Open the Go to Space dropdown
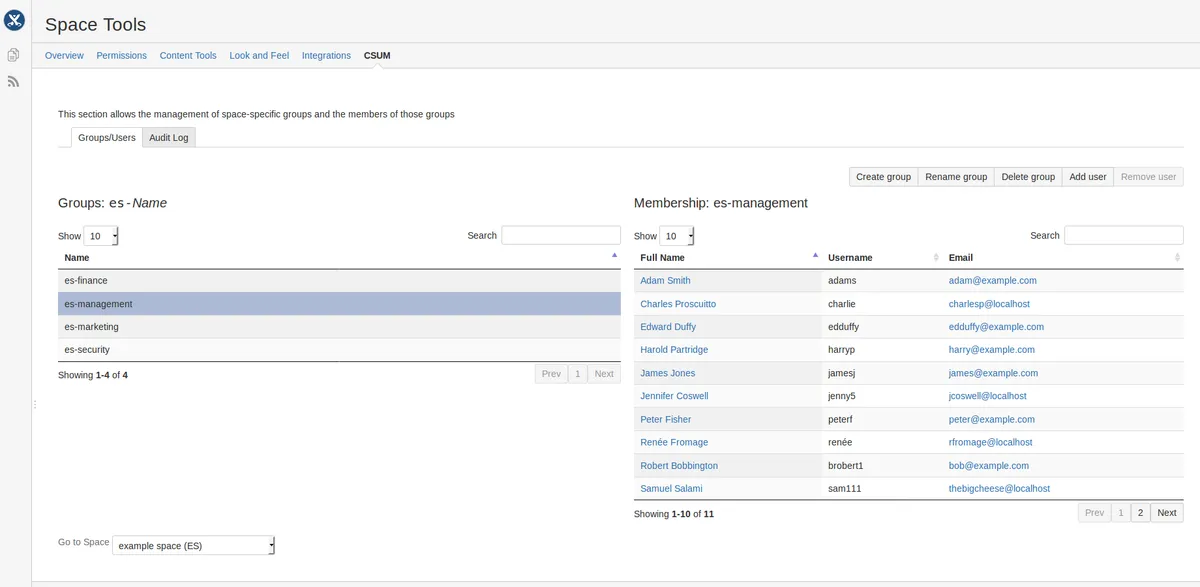The width and height of the screenshot is (1200, 587). pos(193,545)
